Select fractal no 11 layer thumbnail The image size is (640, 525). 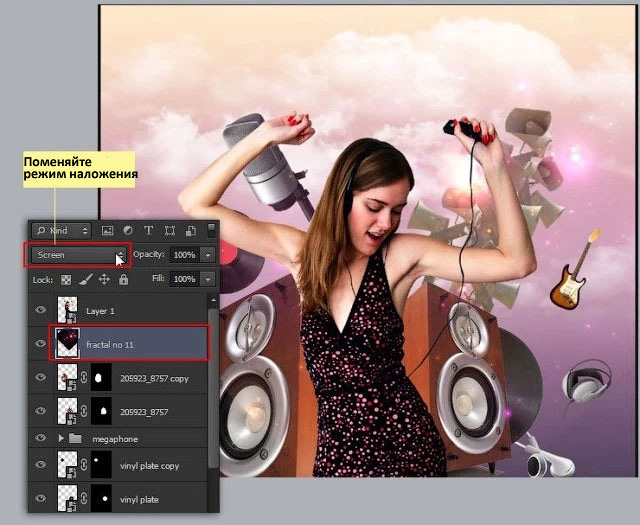67,343
